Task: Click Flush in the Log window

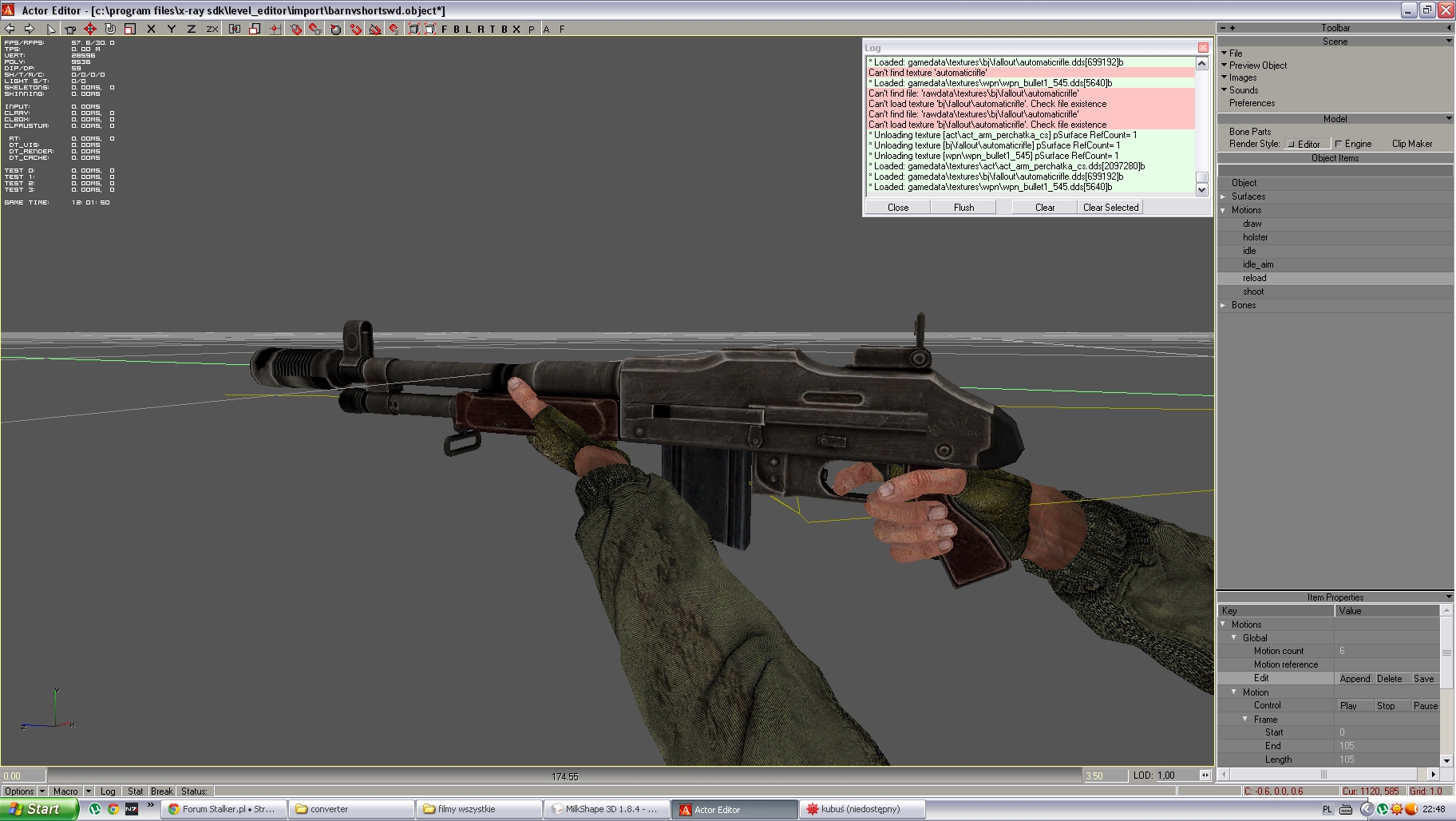Action: (x=963, y=207)
